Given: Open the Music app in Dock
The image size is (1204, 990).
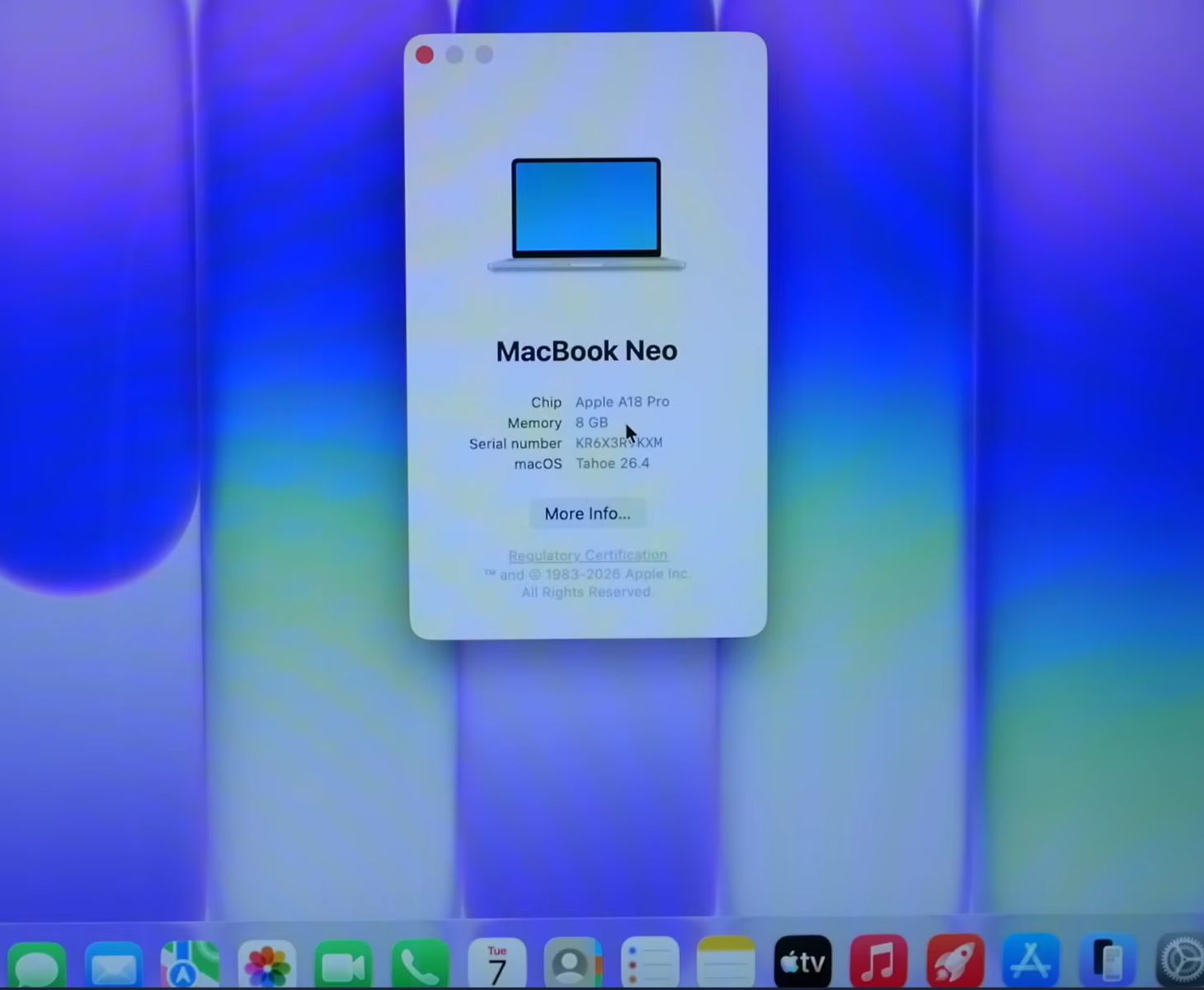Looking at the screenshot, I should (x=879, y=962).
